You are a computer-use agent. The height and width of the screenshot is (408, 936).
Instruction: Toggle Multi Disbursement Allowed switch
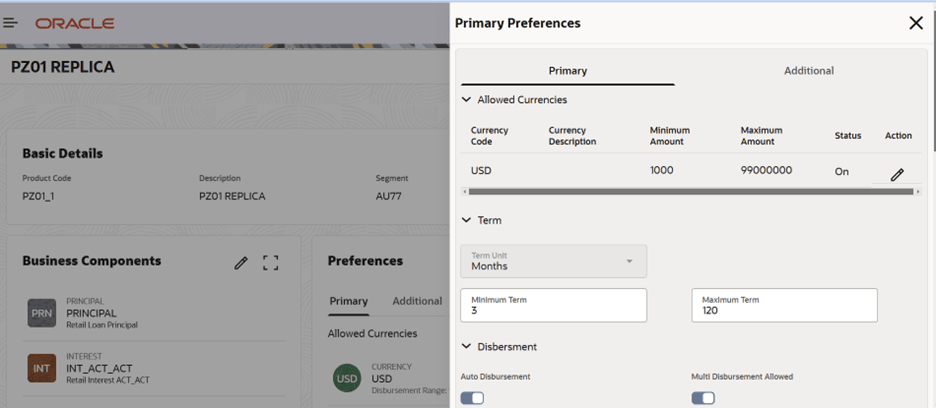(x=703, y=398)
